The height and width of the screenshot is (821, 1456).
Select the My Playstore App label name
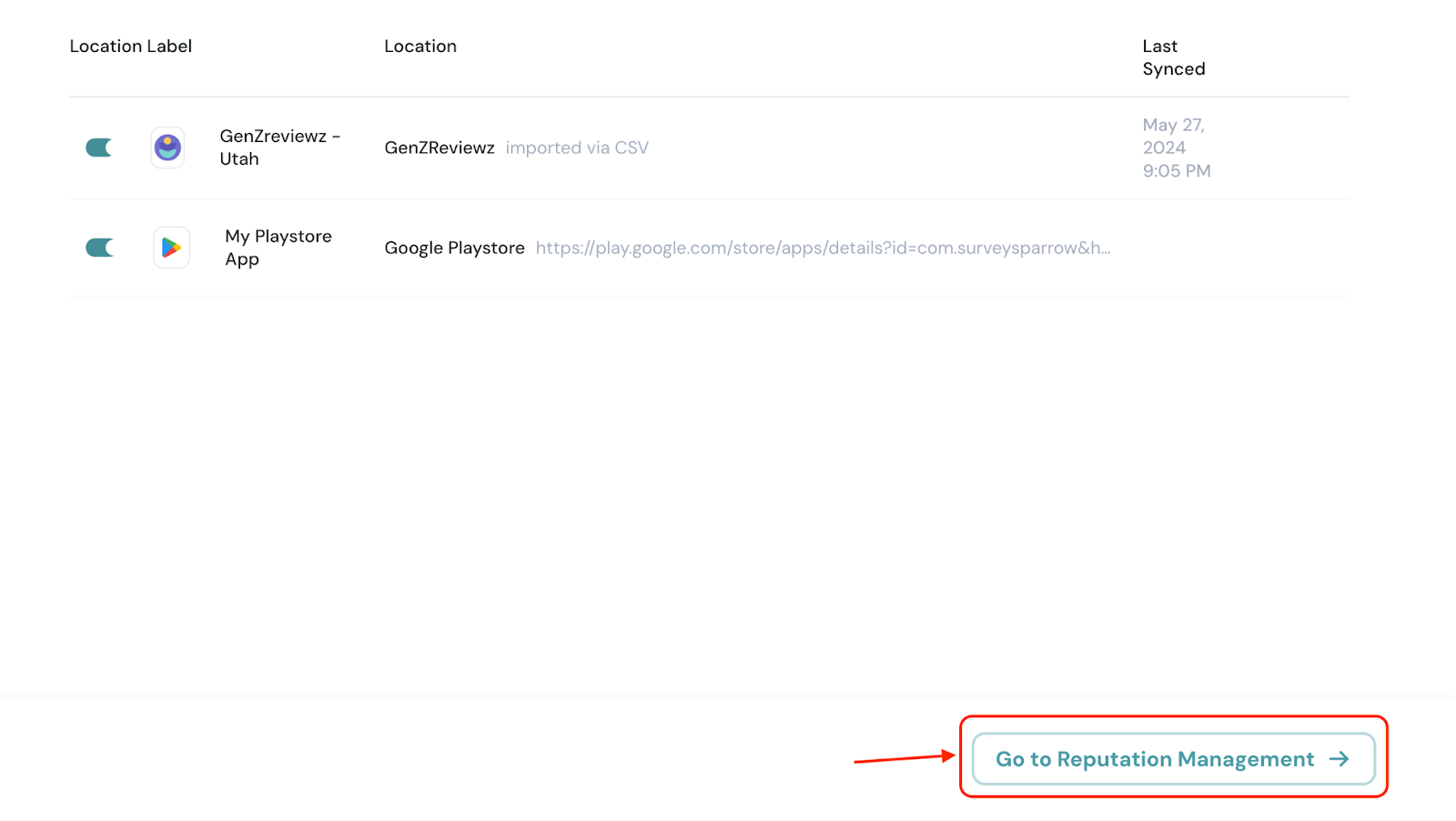(x=278, y=248)
